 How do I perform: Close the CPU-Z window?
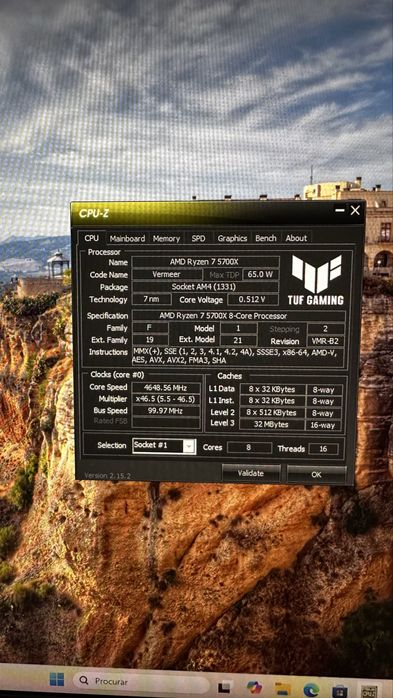point(355,211)
